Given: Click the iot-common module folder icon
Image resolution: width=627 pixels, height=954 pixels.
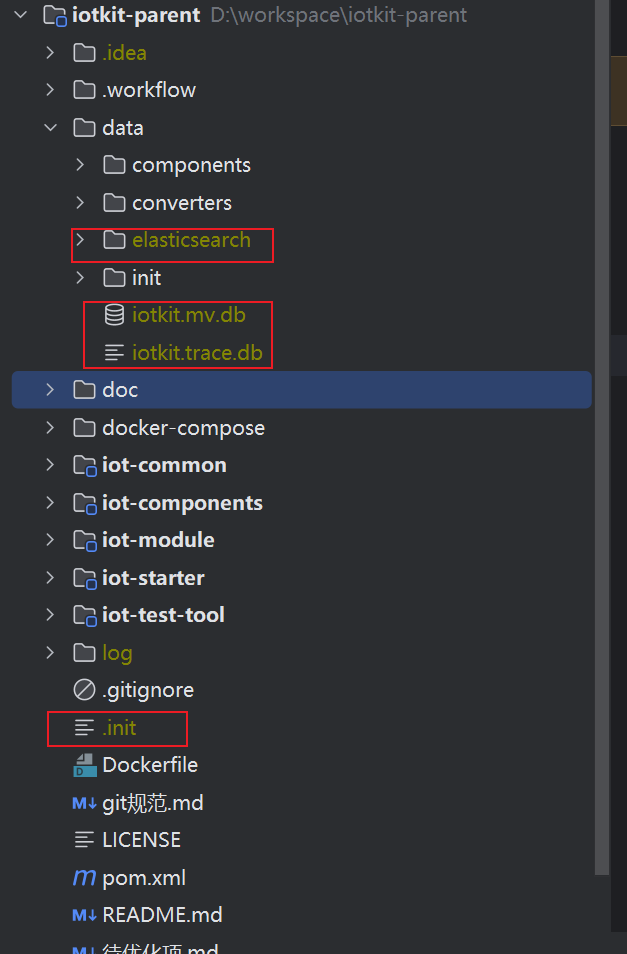Looking at the screenshot, I should (84, 465).
